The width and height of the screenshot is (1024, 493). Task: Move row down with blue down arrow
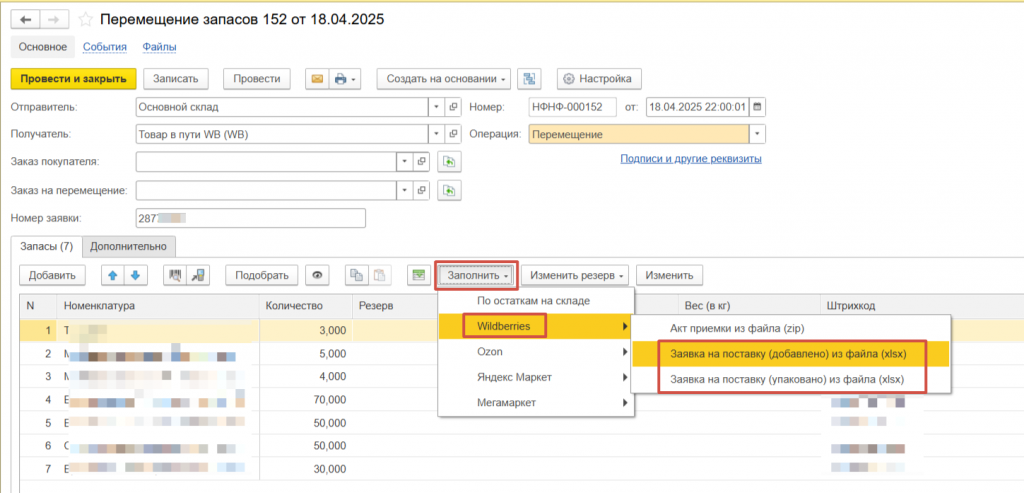[x=136, y=275]
